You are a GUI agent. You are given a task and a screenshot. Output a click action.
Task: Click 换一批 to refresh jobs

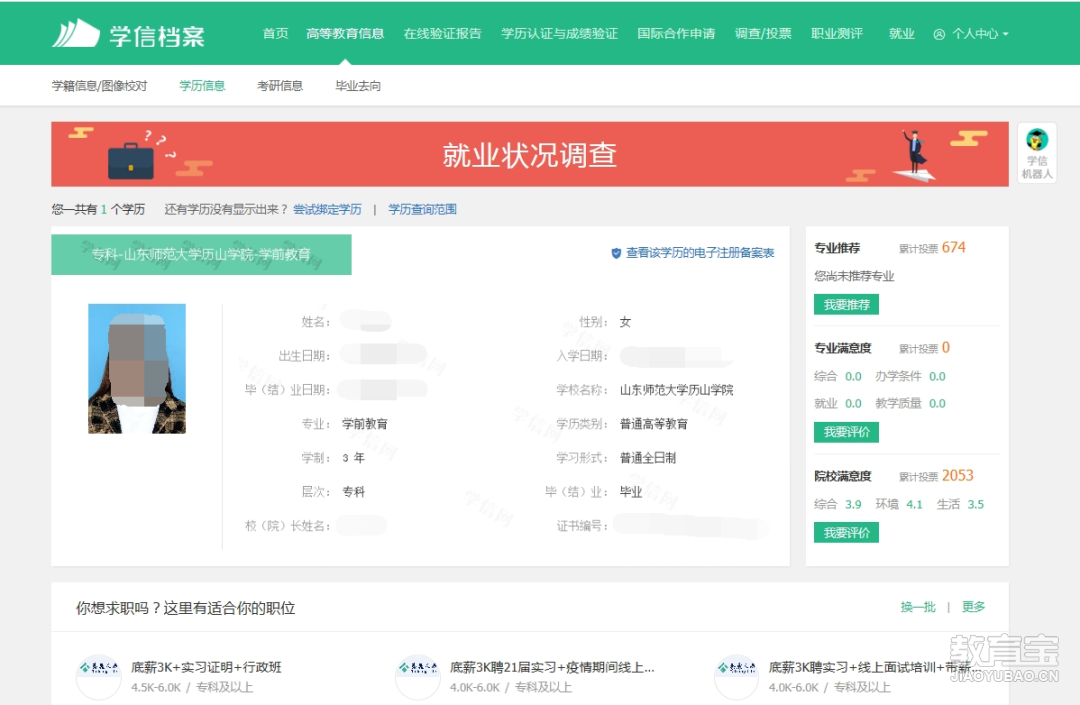(x=918, y=607)
